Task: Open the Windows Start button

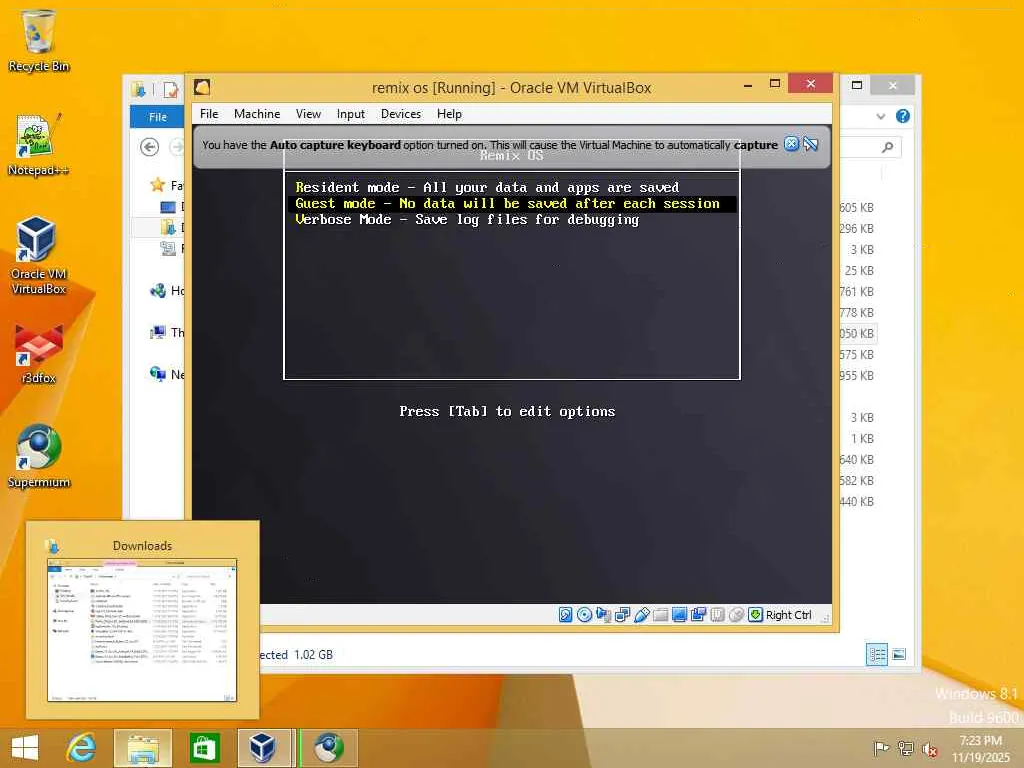Action: click(x=25, y=748)
